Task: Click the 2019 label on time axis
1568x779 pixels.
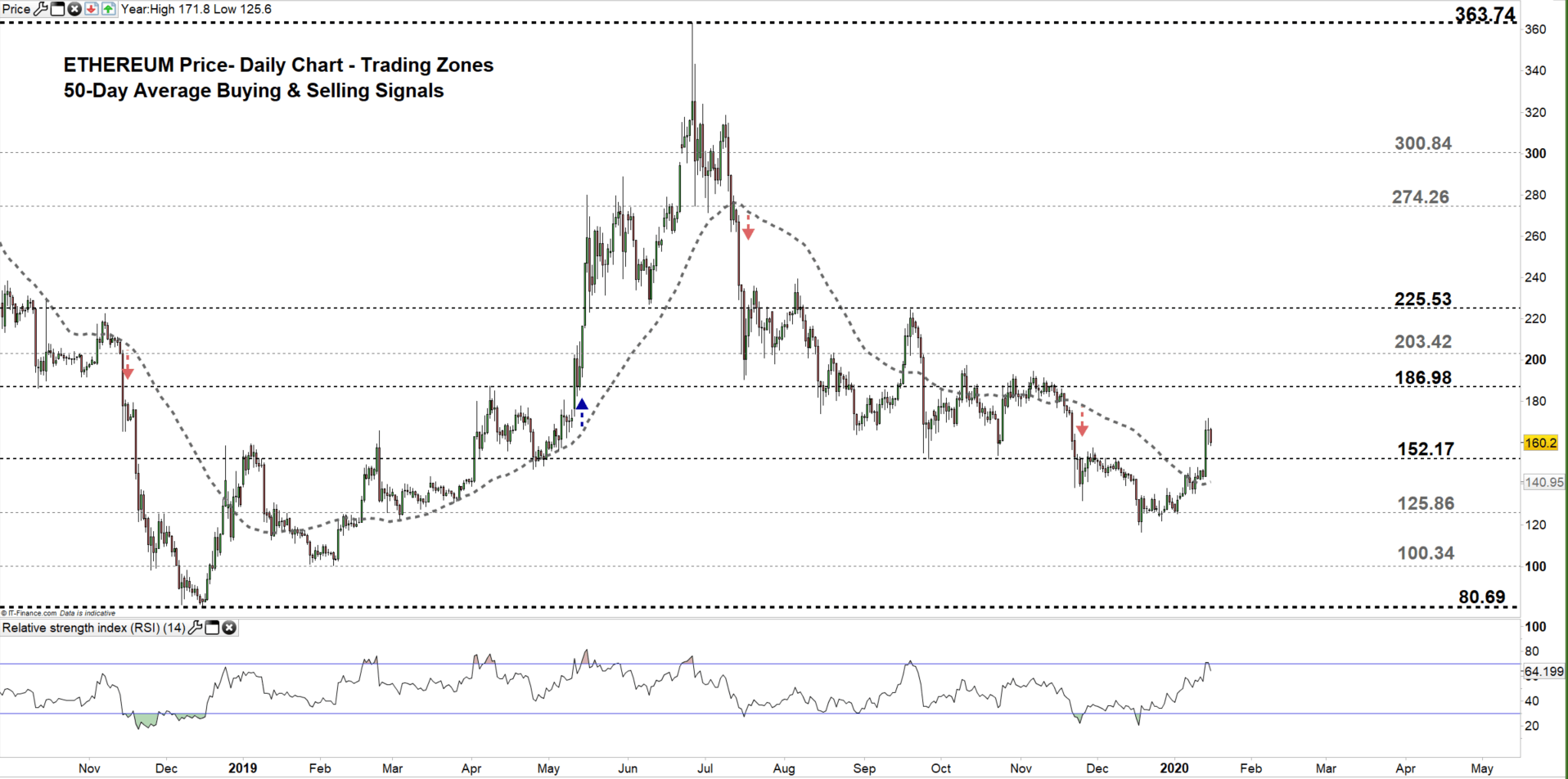Action: pyautogui.click(x=242, y=768)
